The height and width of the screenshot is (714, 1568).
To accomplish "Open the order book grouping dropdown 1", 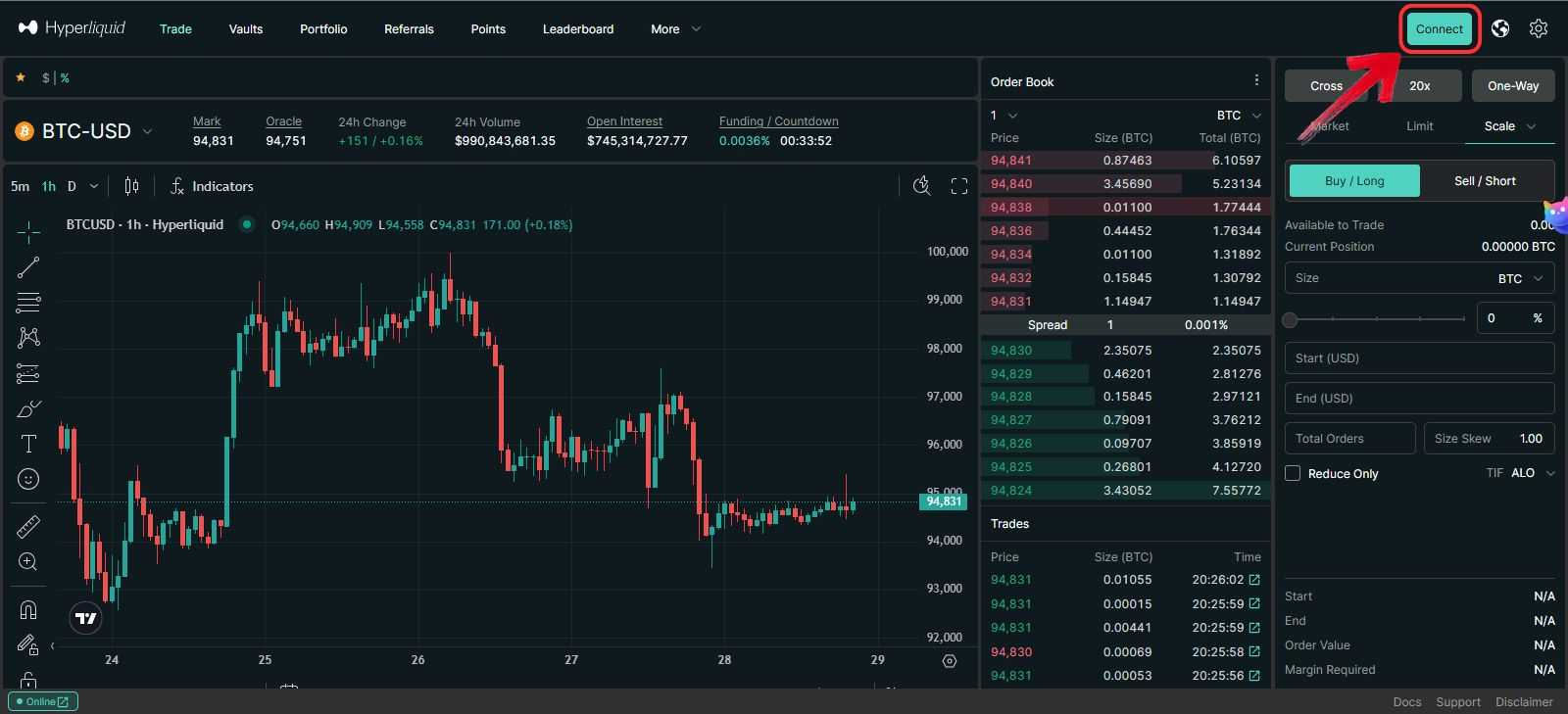I will [x=1004, y=115].
